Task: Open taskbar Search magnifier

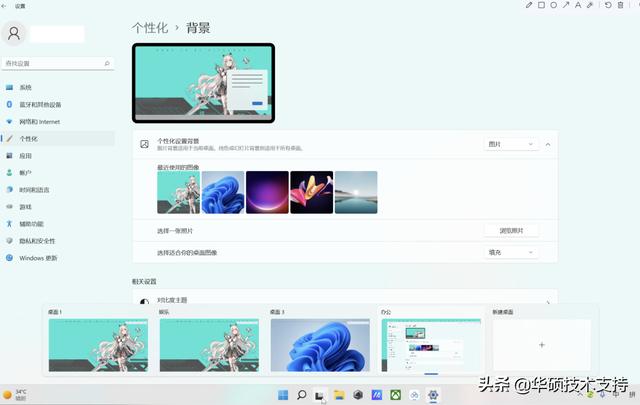Action: 302,395
